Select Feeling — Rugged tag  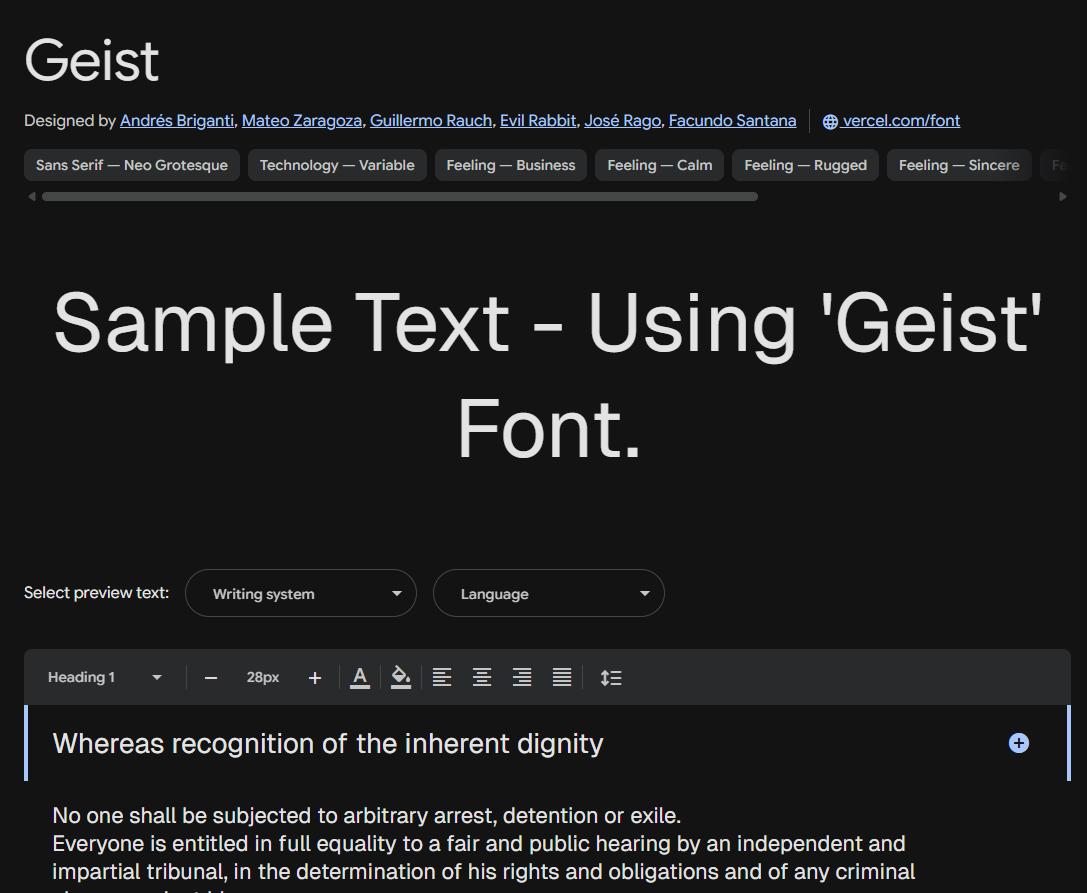pyautogui.click(x=806, y=165)
